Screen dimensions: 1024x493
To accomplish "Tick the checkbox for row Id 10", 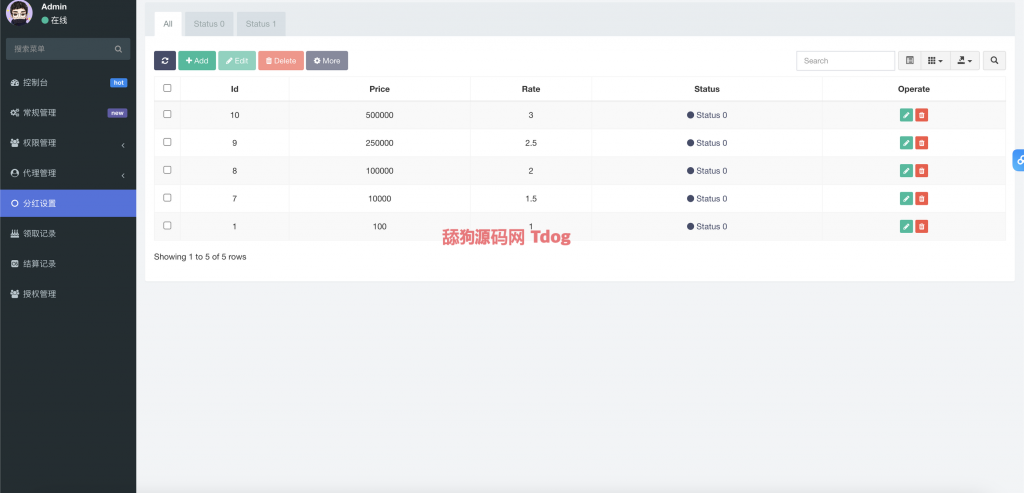I will pos(167,115).
